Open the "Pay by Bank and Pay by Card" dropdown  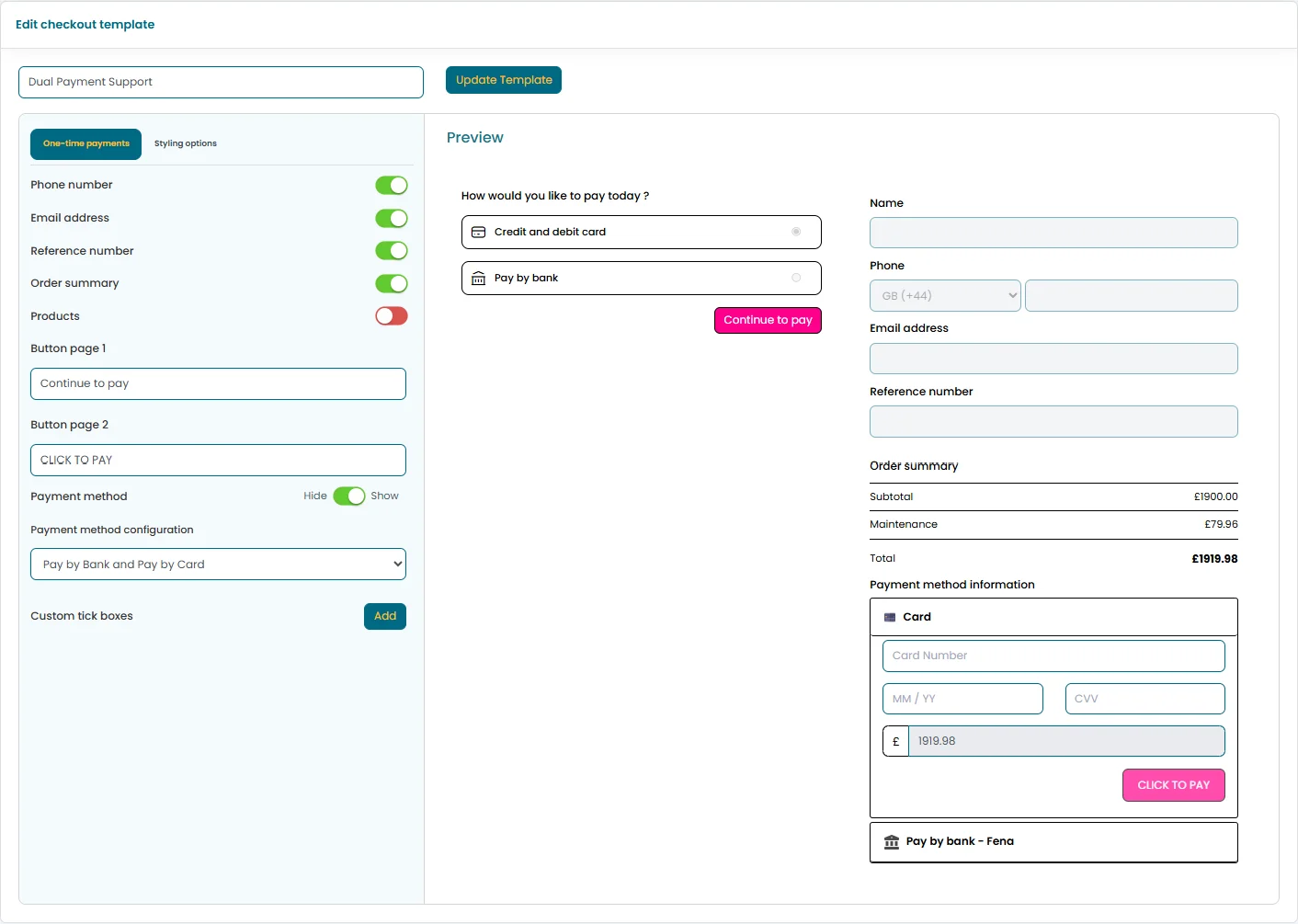(218, 564)
